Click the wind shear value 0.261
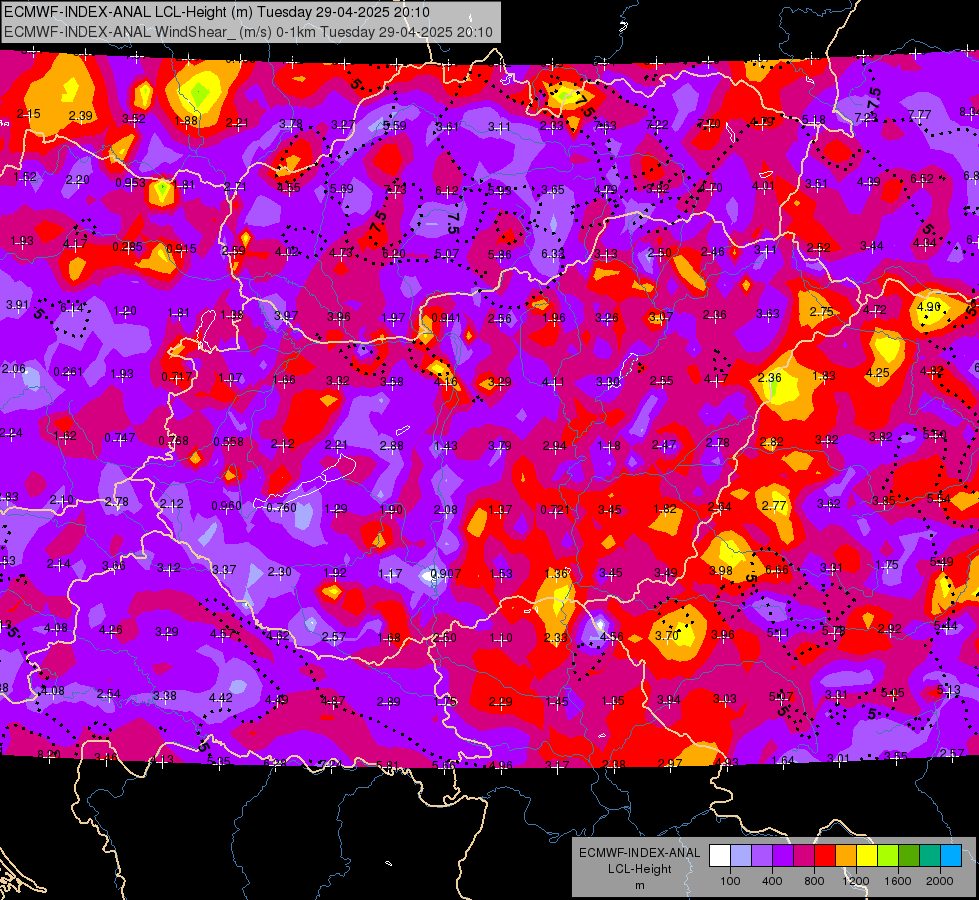The image size is (979, 900). coord(68,372)
